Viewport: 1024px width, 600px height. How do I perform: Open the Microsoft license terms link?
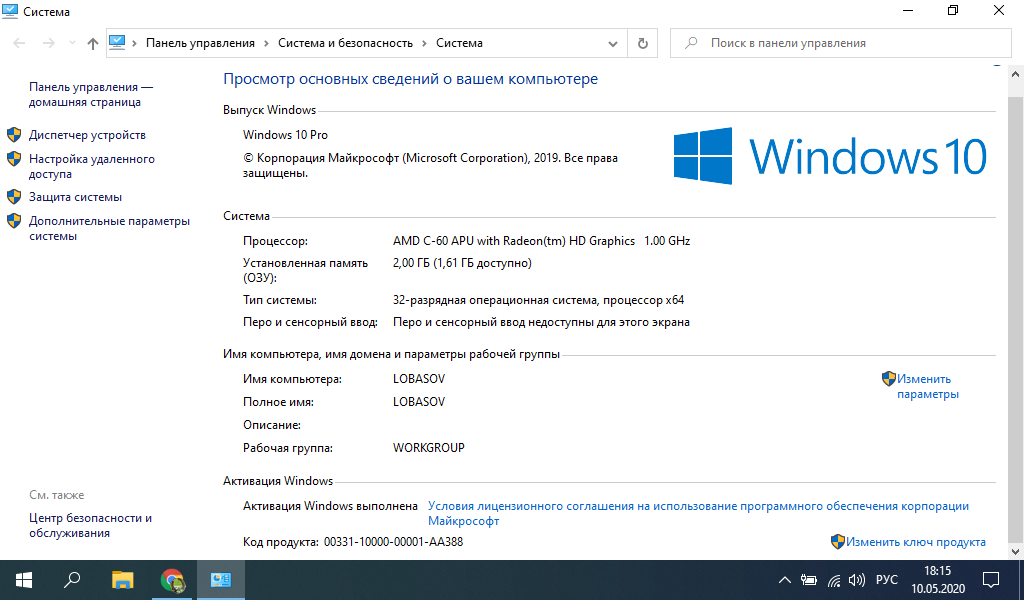[698, 513]
